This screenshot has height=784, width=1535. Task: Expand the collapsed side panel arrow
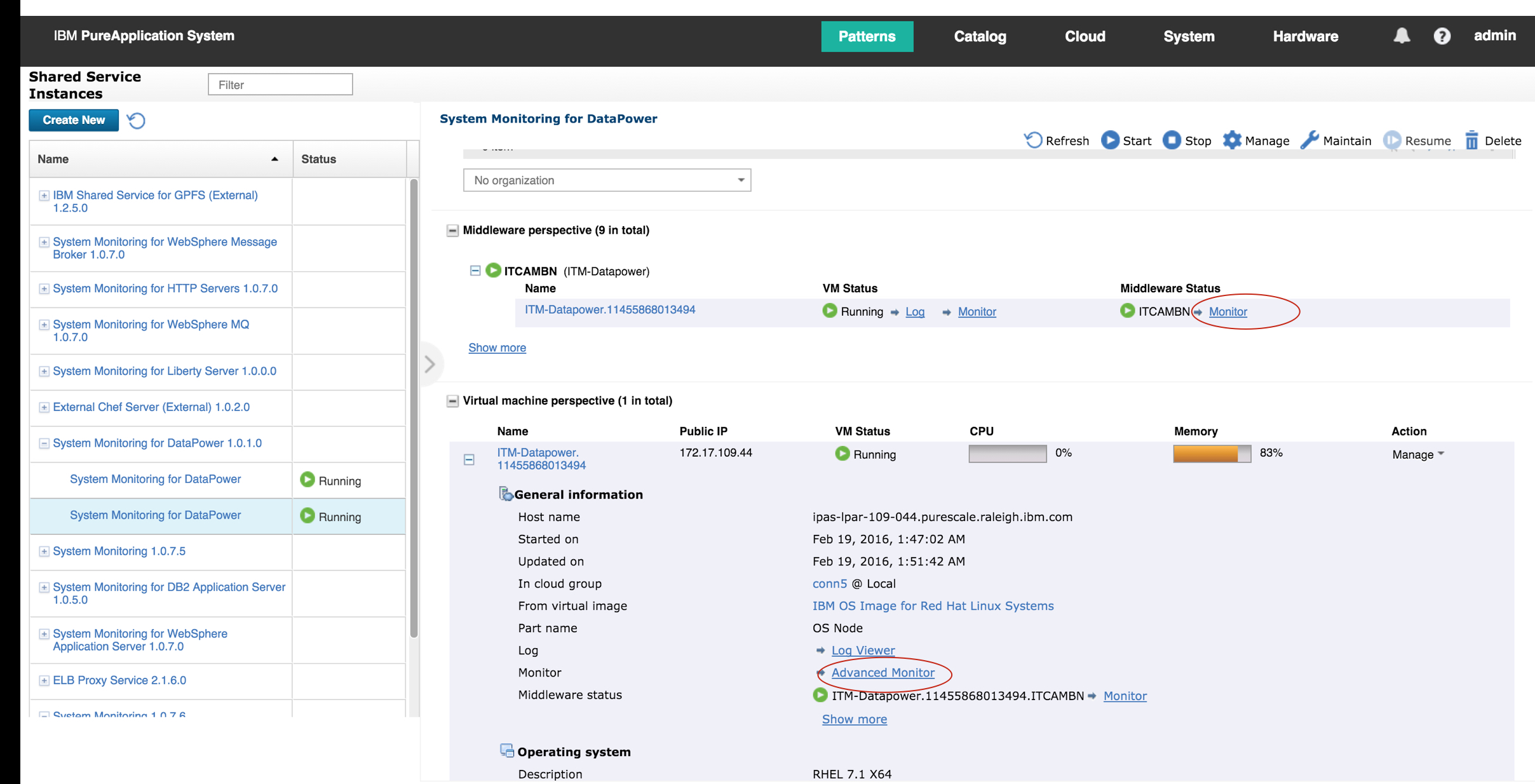(x=430, y=364)
